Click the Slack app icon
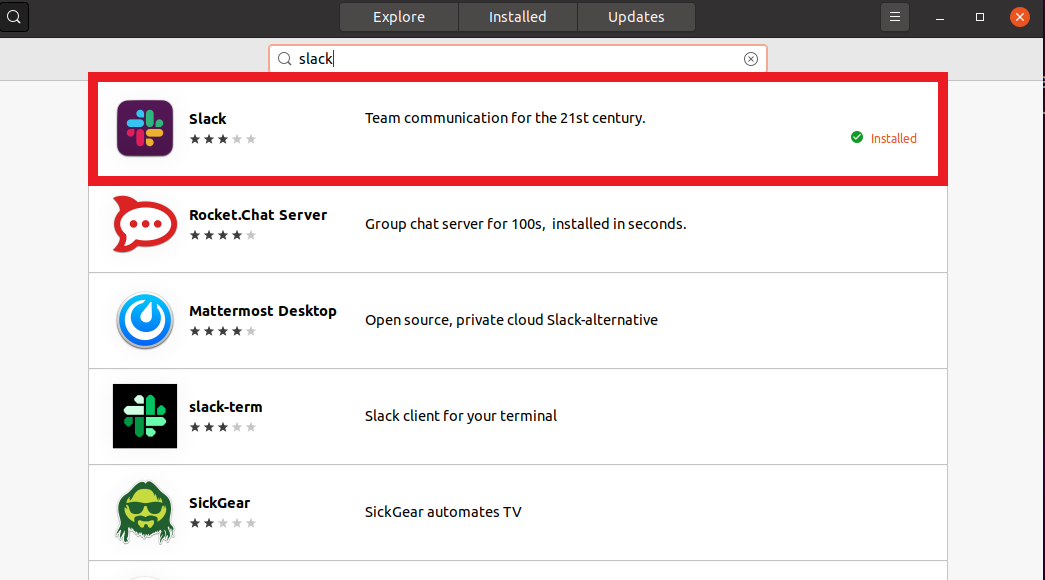1045x580 pixels. point(145,128)
